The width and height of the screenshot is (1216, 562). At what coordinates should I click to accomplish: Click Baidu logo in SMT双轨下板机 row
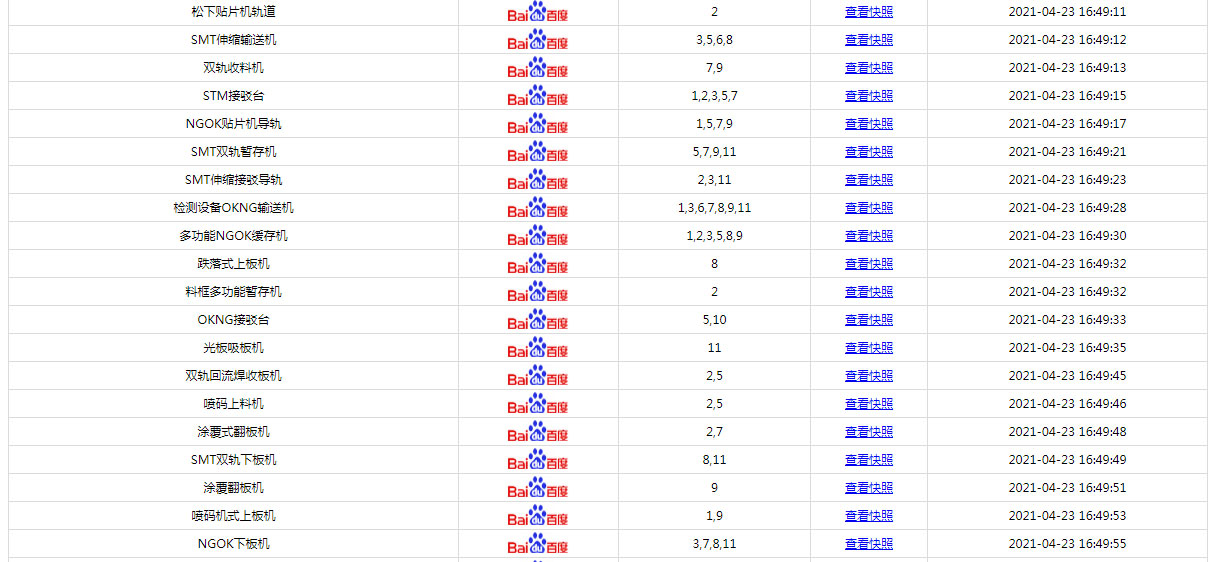[x=538, y=461]
